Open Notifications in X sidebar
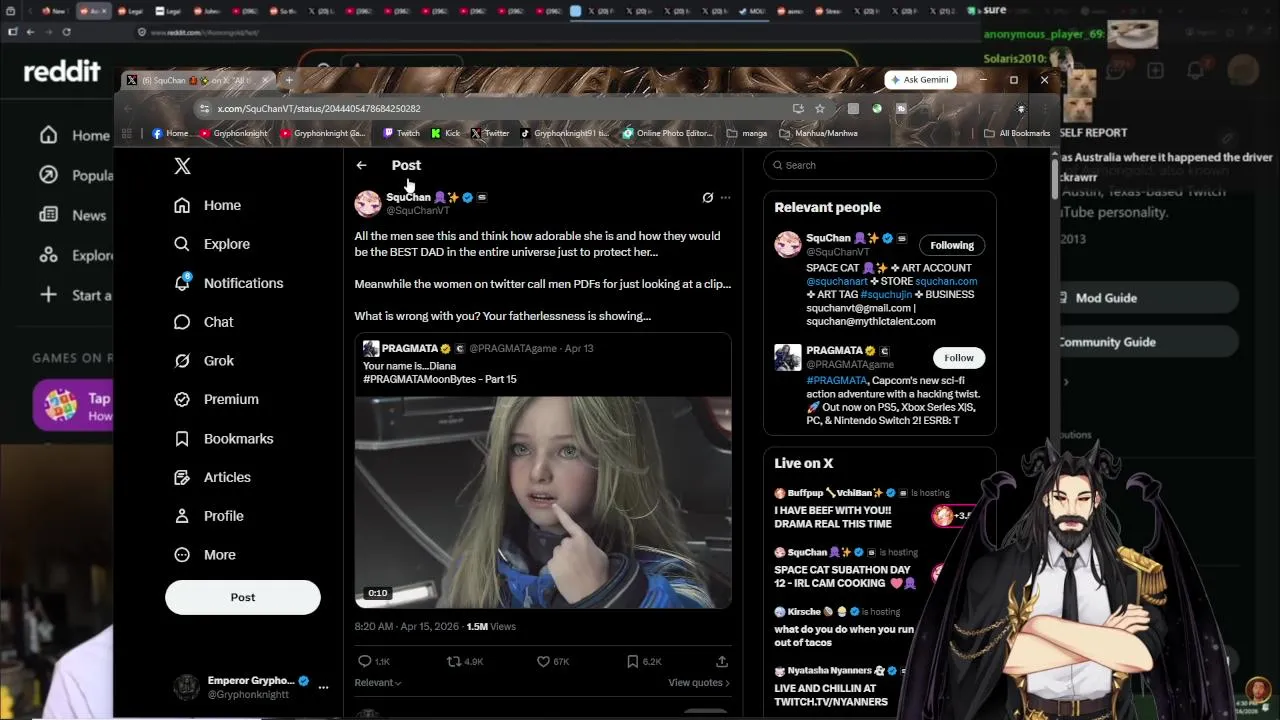 [x=228, y=283]
